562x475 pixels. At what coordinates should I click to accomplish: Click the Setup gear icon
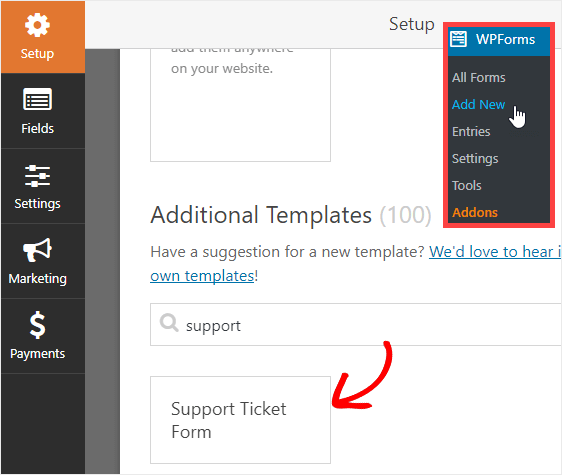click(37, 25)
